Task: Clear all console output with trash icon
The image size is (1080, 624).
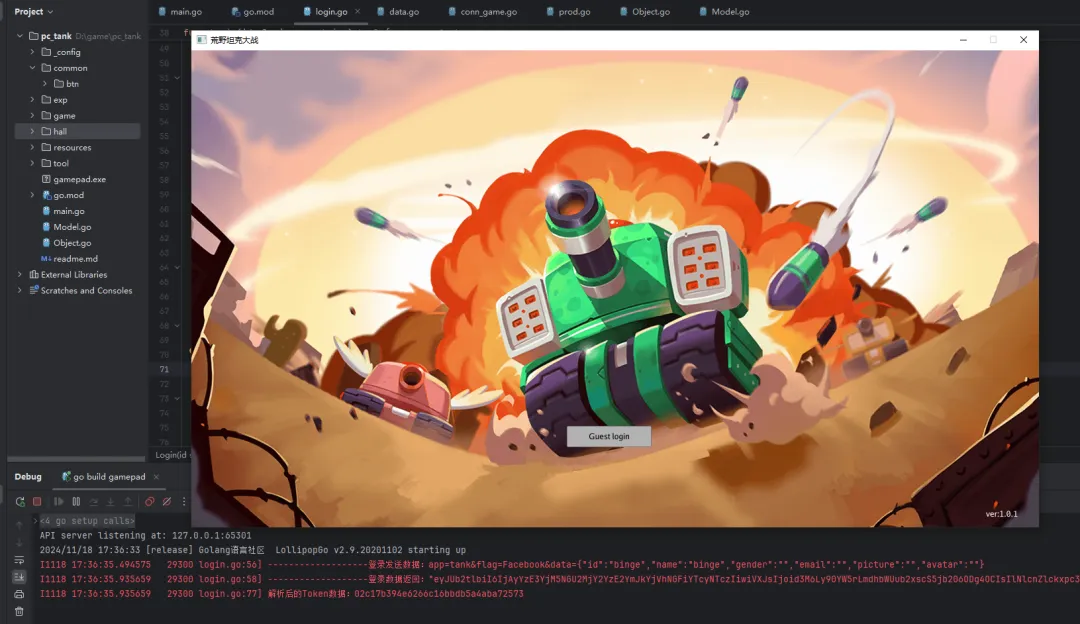Action: pyautogui.click(x=19, y=612)
